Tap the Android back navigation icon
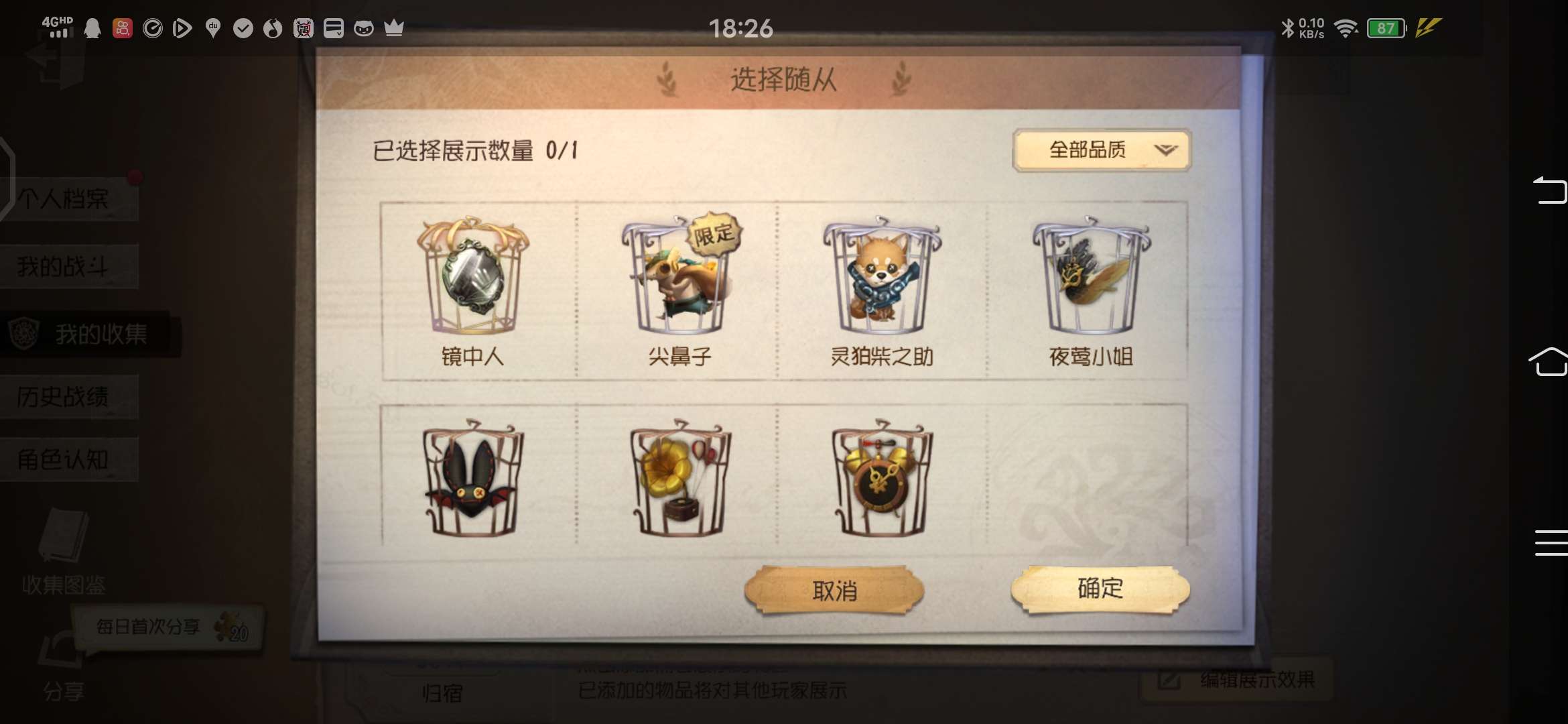The width and height of the screenshot is (1568, 724). coord(1550,190)
